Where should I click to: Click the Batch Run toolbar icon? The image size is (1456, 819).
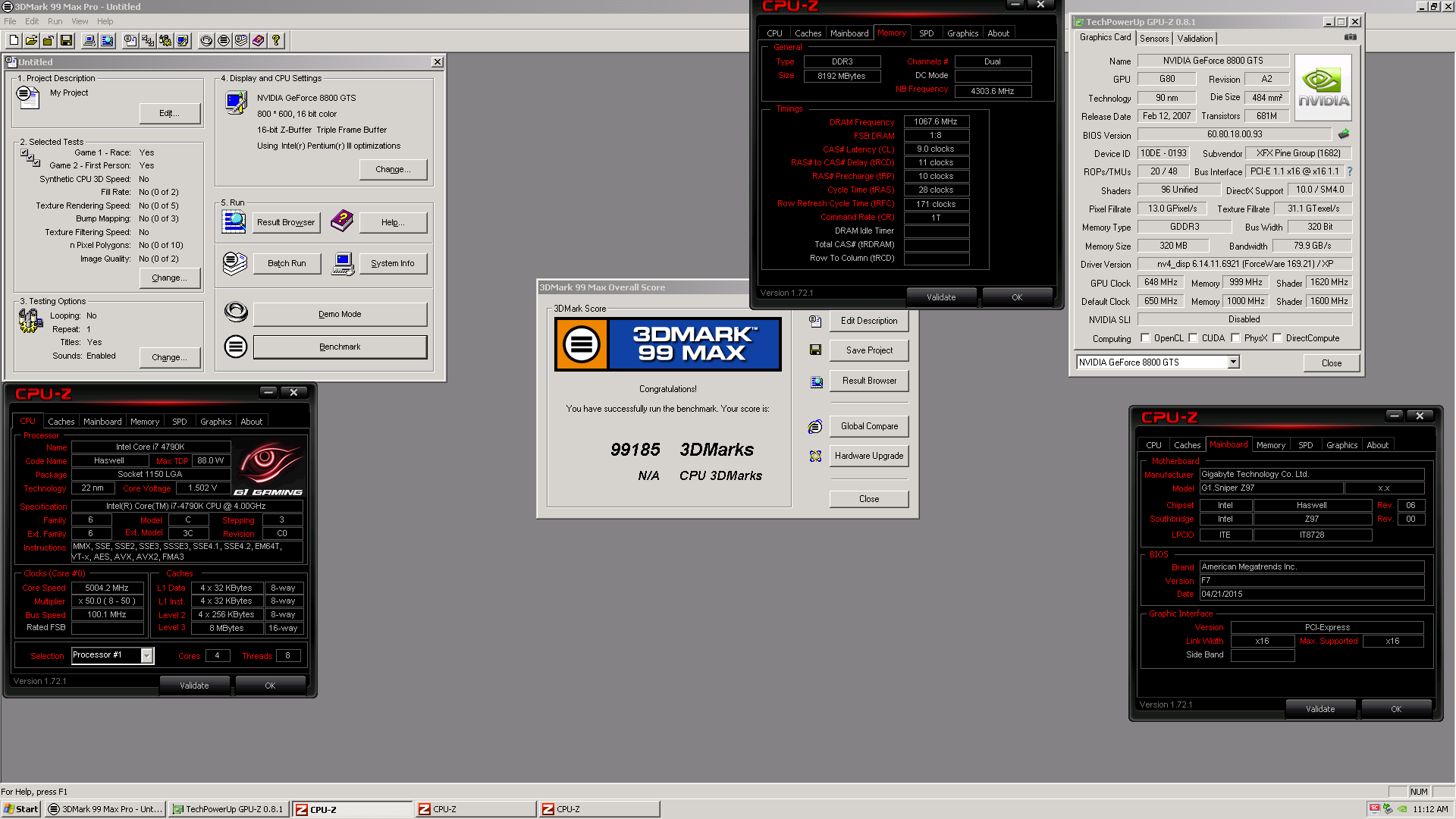[241, 41]
